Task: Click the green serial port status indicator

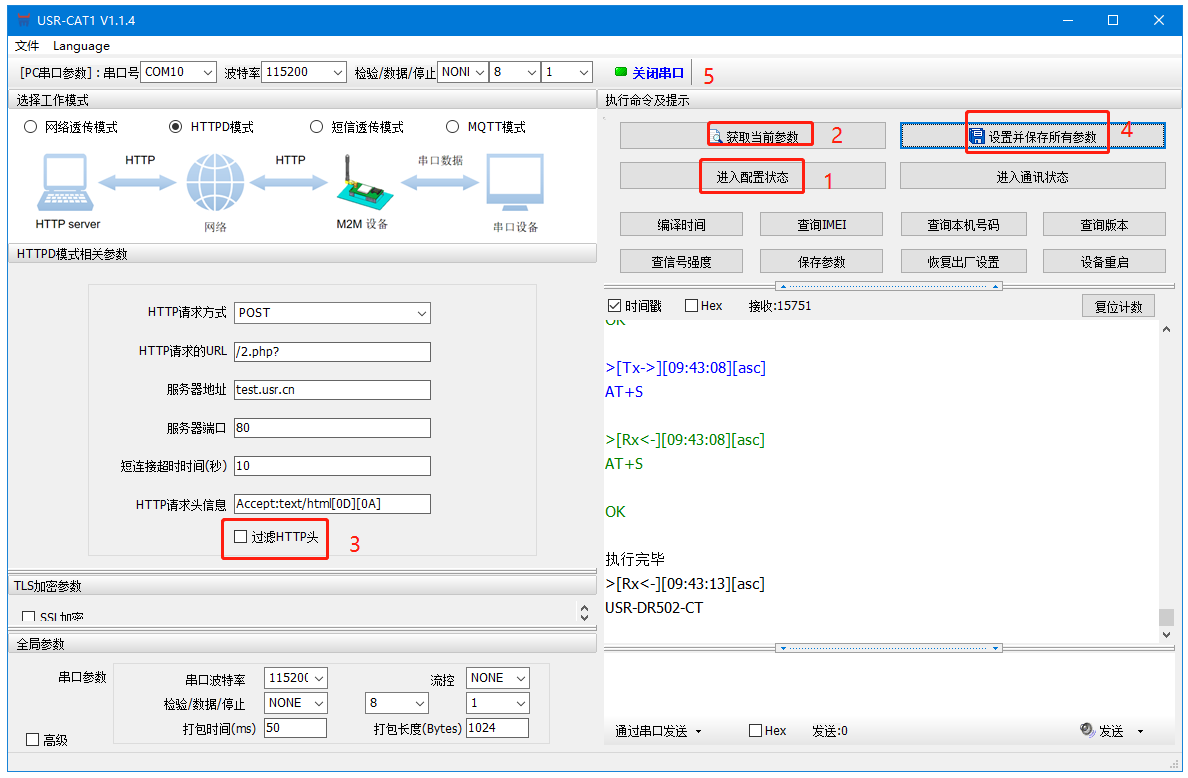Action: 620,72
